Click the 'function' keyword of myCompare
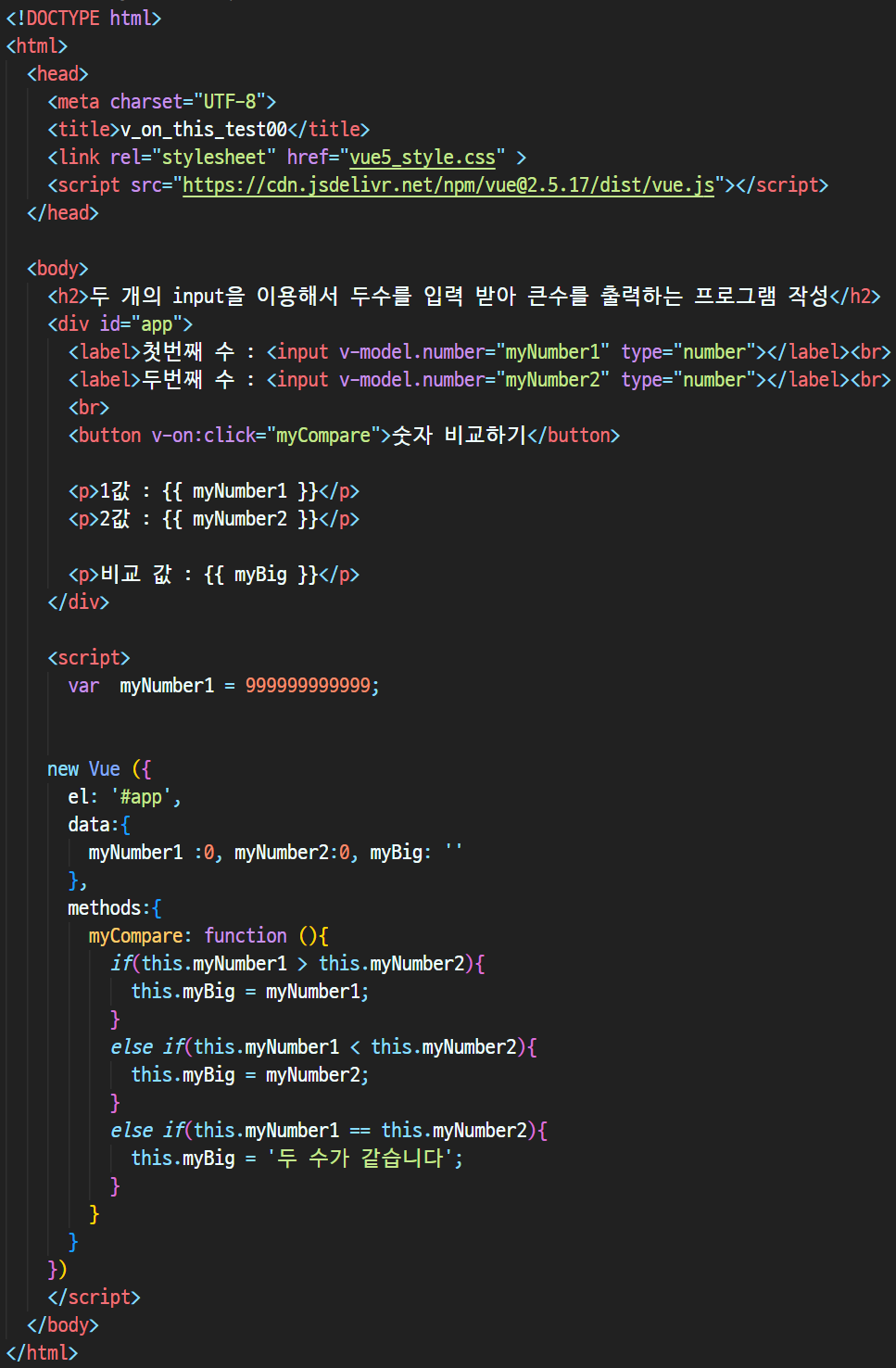The height and width of the screenshot is (1368, 896). [x=246, y=936]
